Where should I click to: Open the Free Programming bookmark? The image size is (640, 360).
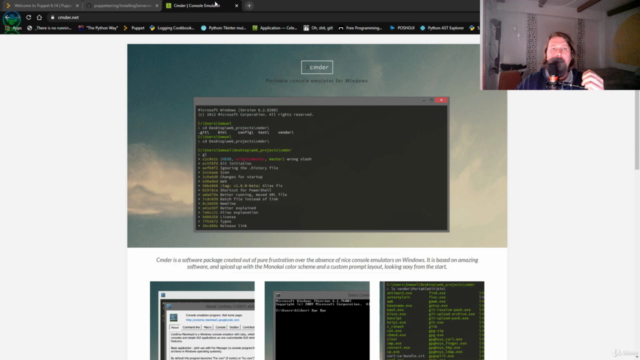pyautogui.click(x=360, y=28)
